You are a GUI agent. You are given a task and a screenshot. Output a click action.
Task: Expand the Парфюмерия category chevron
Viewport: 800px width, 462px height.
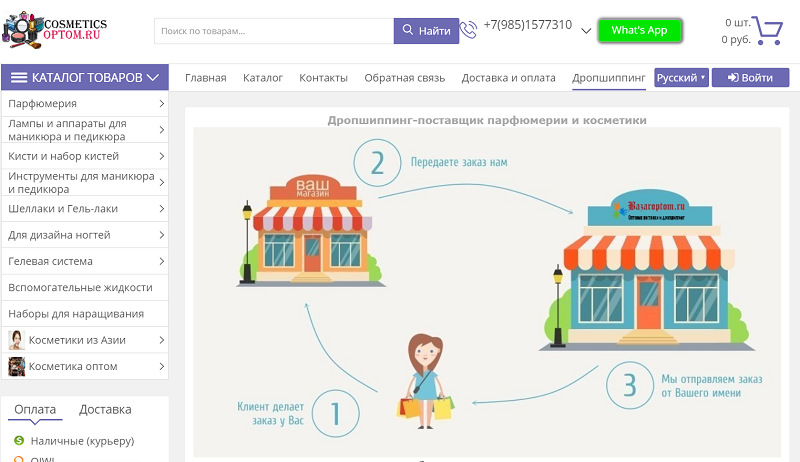point(161,104)
